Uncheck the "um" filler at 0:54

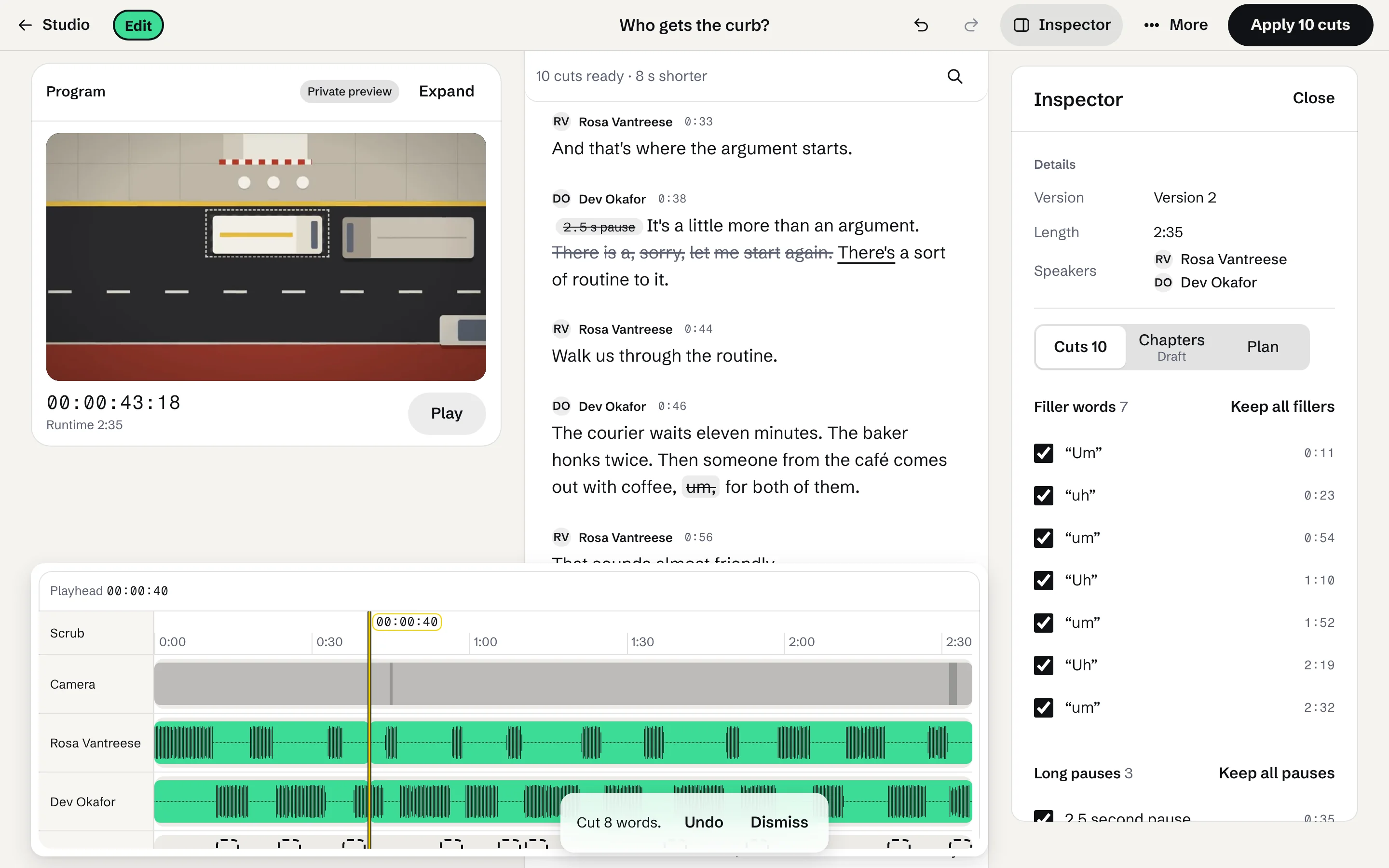point(1043,538)
